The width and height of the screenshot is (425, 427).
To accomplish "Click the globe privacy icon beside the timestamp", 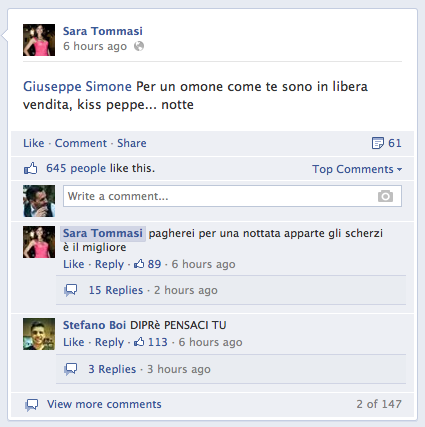I will coord(139,46).
